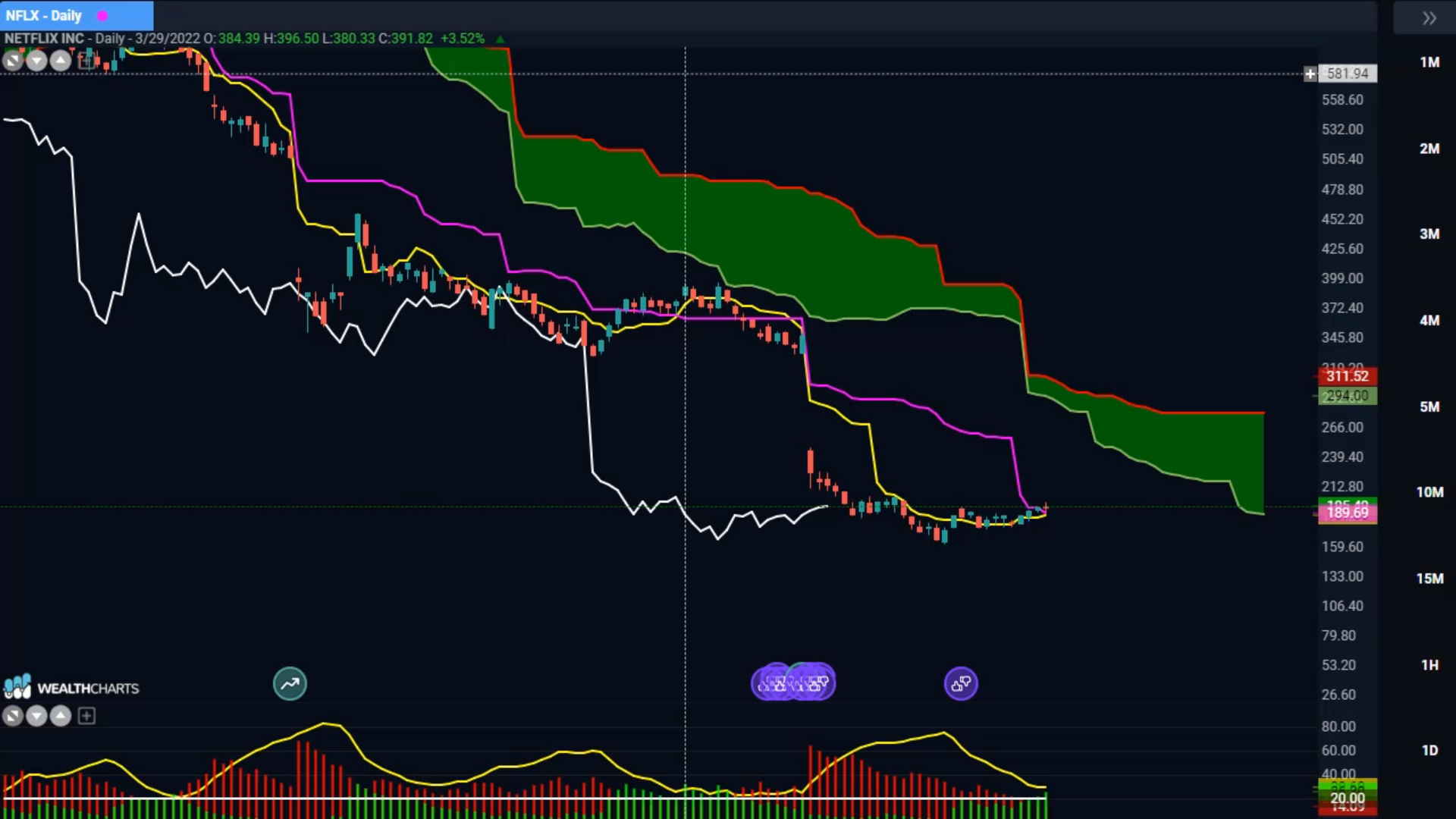Viewport: 1456px width, 819px height.
Task: Switch to the 2M timeframe
Action: click(1429, 149)
